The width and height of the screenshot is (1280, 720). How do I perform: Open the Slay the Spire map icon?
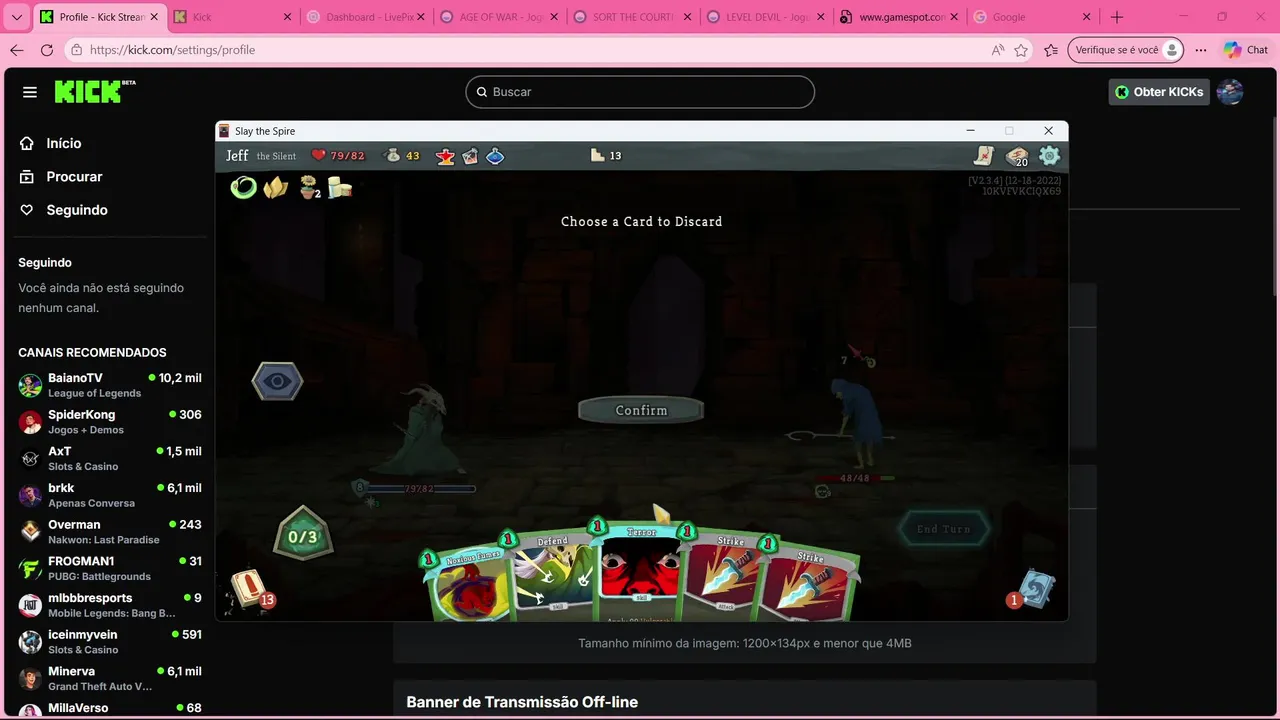click(984, 155)
